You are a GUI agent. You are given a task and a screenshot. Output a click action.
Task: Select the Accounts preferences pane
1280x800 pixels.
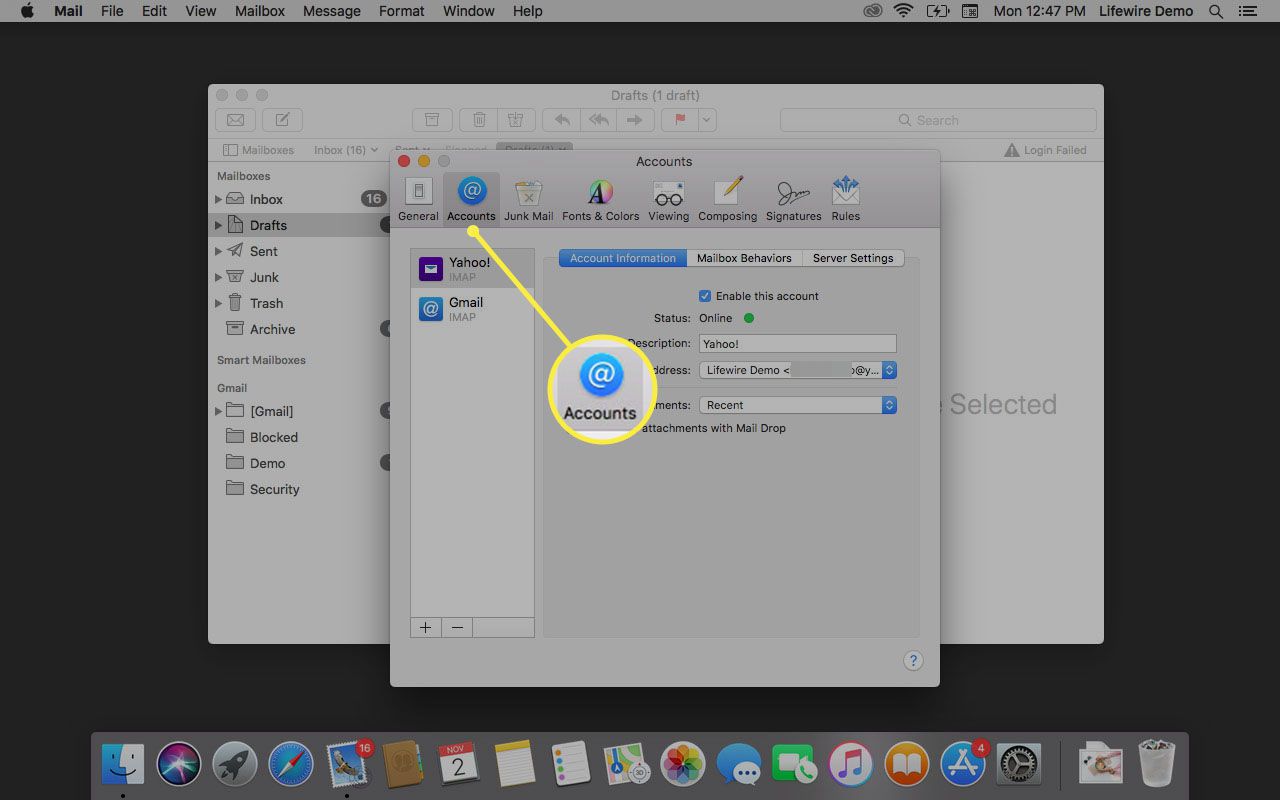pyautogui.click(x=471, y=200)
